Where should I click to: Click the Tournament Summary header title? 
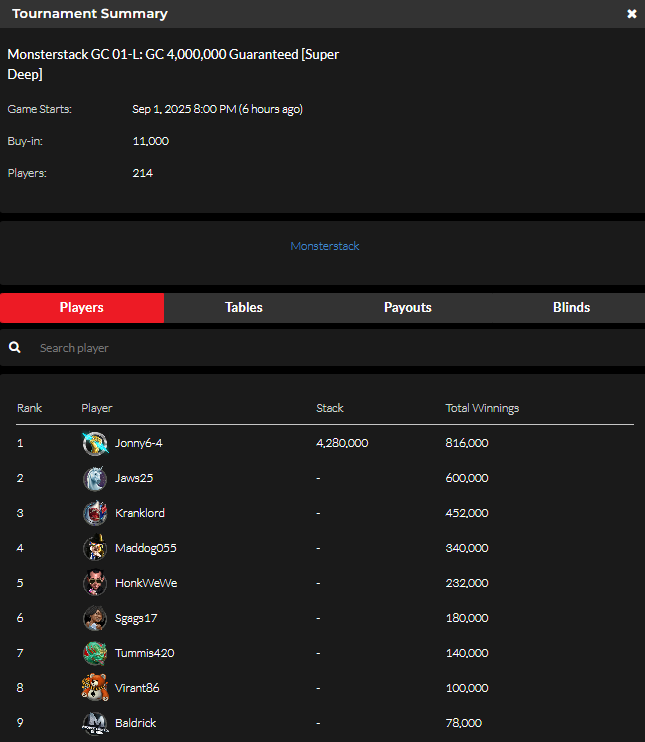pos(90,14)
